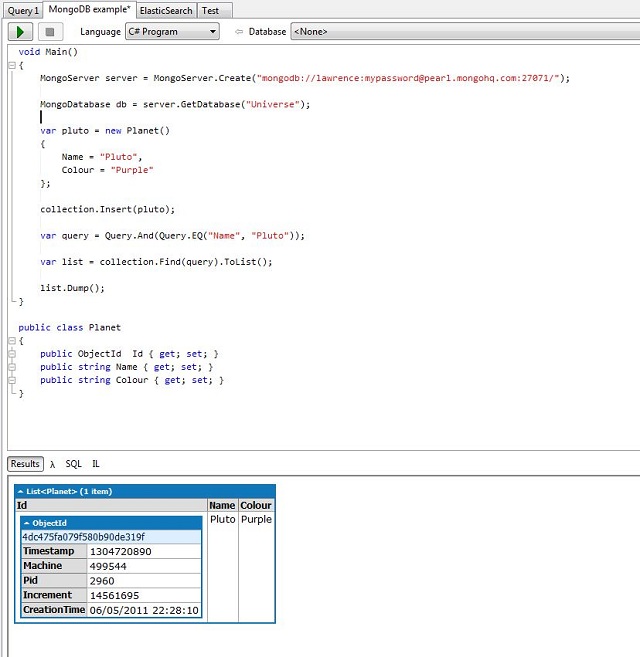This screenshot has height=657, width=640.
Task: Click the Pluto cell in results
Action: pos(223,520)
